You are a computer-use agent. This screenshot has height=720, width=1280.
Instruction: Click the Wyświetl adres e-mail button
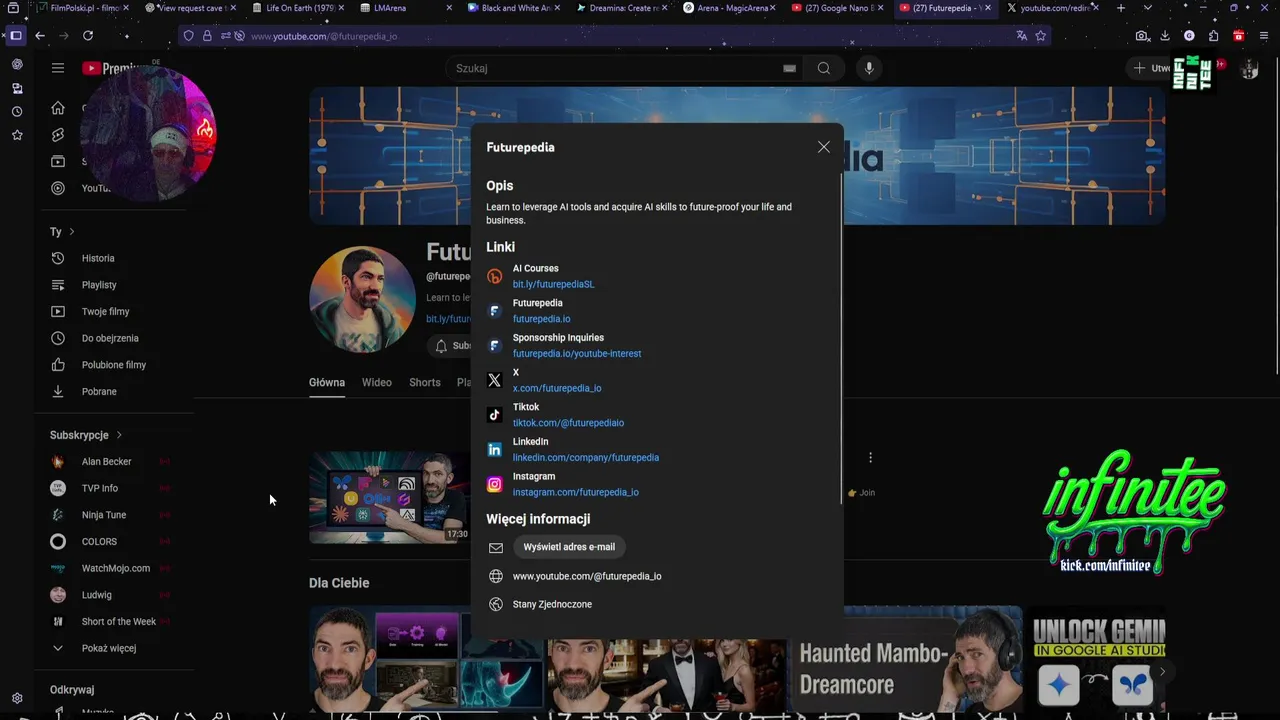569,547
